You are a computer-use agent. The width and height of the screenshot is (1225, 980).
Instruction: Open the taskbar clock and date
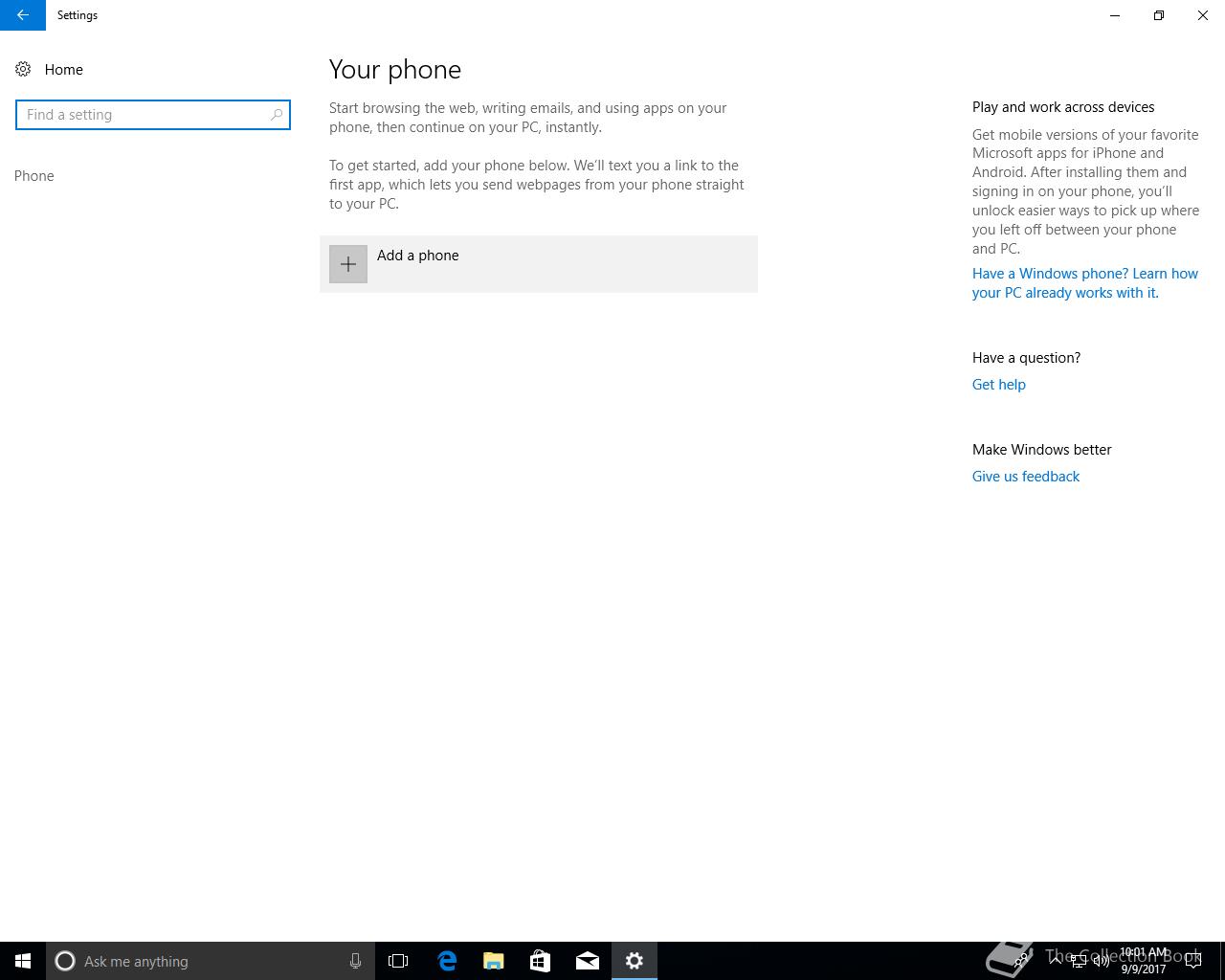1144,961
